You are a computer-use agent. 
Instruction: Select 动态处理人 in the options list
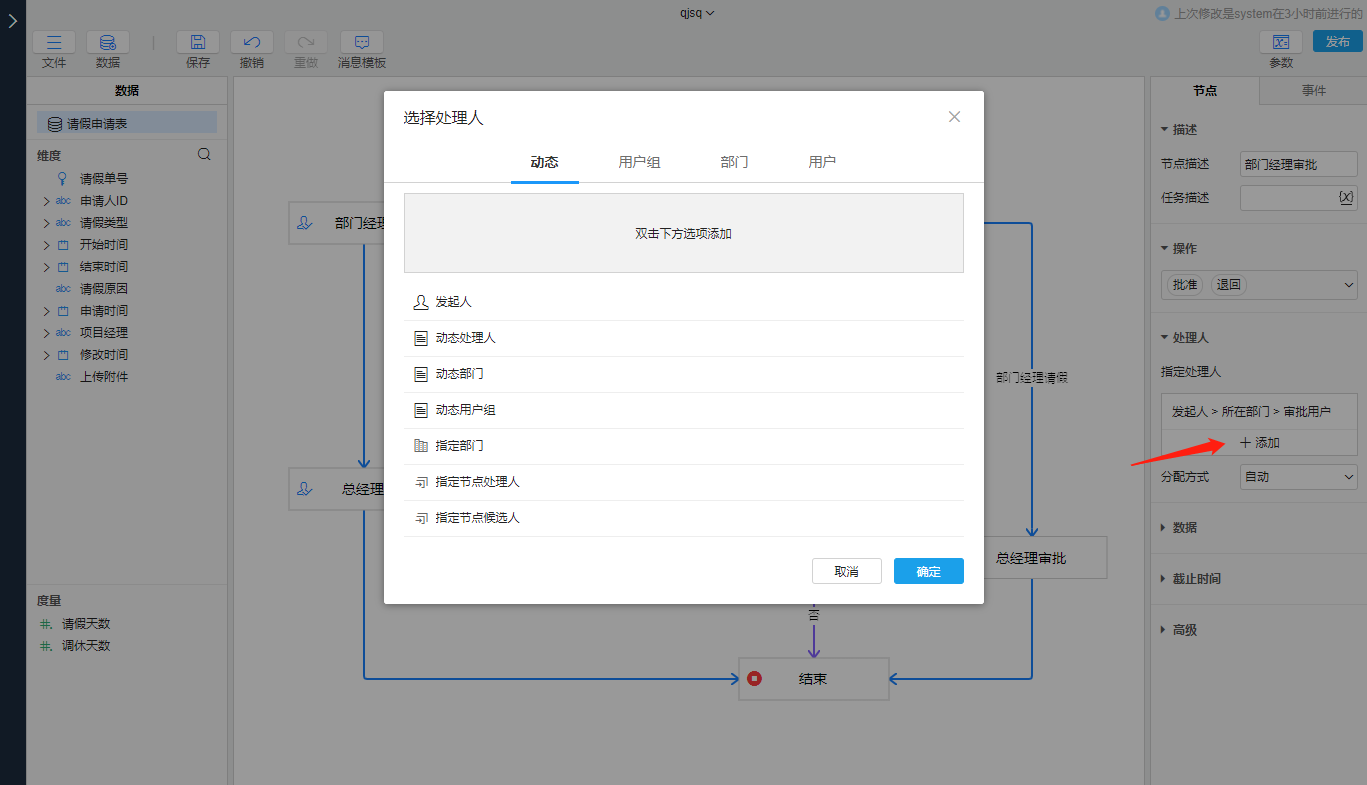[465, 338]
